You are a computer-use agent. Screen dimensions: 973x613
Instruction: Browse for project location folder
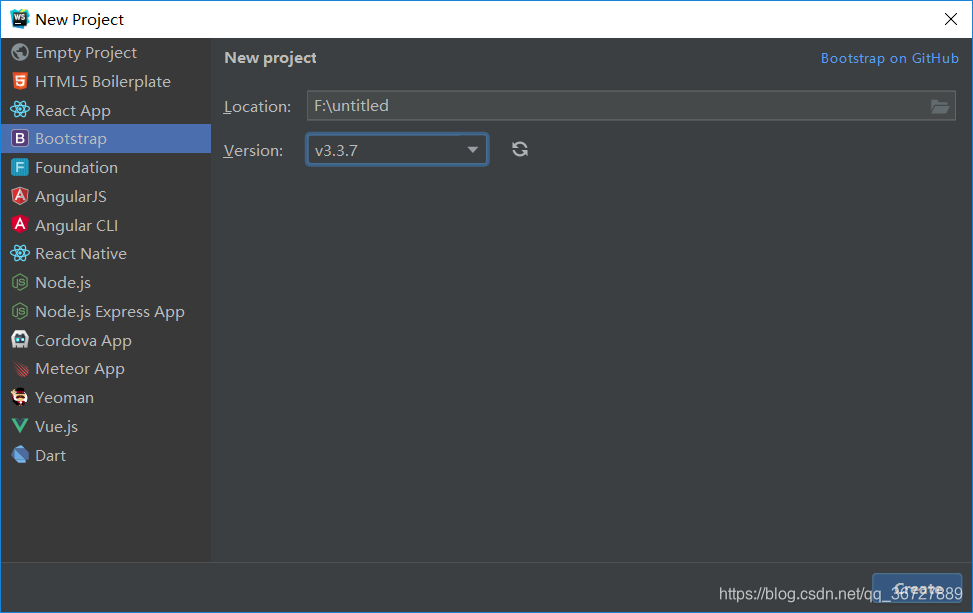(939, 107)
